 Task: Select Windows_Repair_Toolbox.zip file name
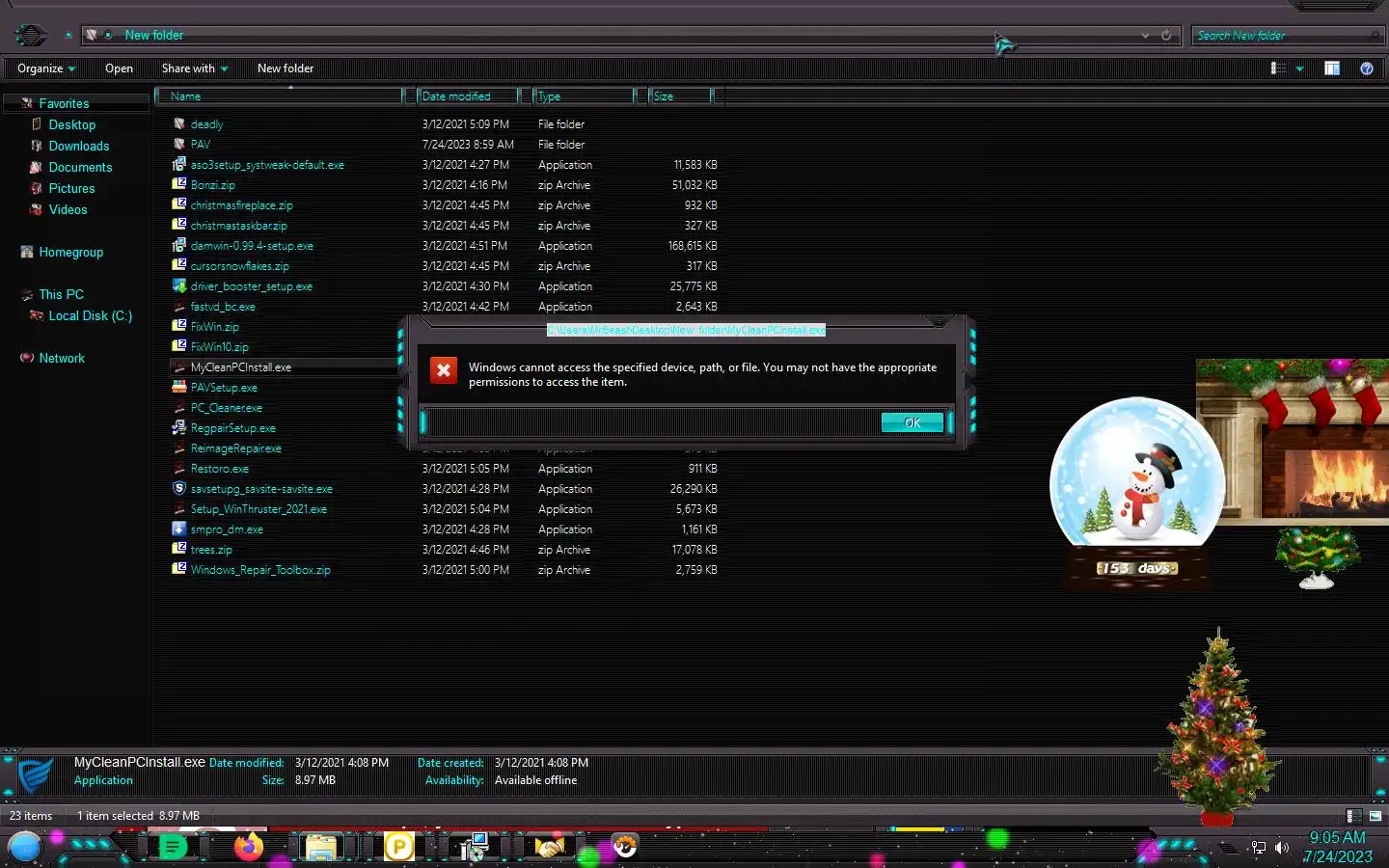point(260,570)
